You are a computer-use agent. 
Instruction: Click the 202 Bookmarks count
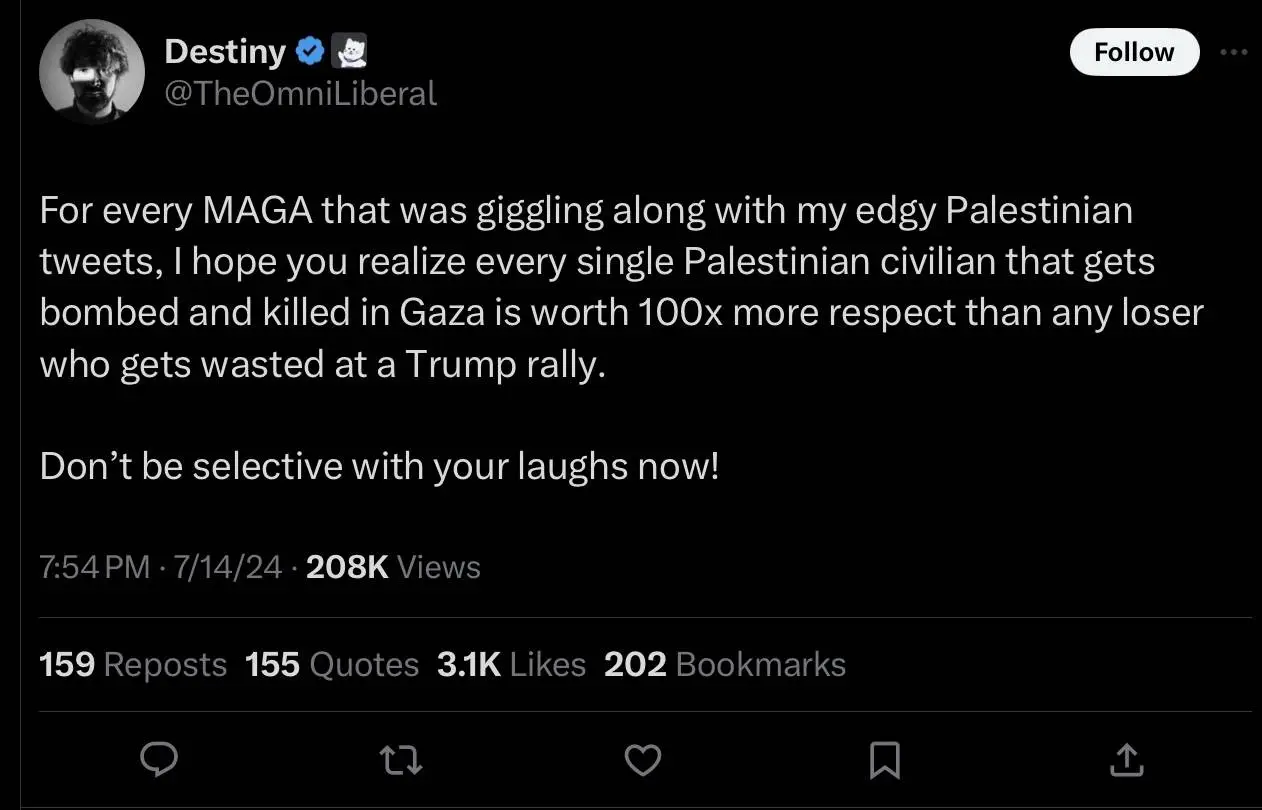(725, 665)
